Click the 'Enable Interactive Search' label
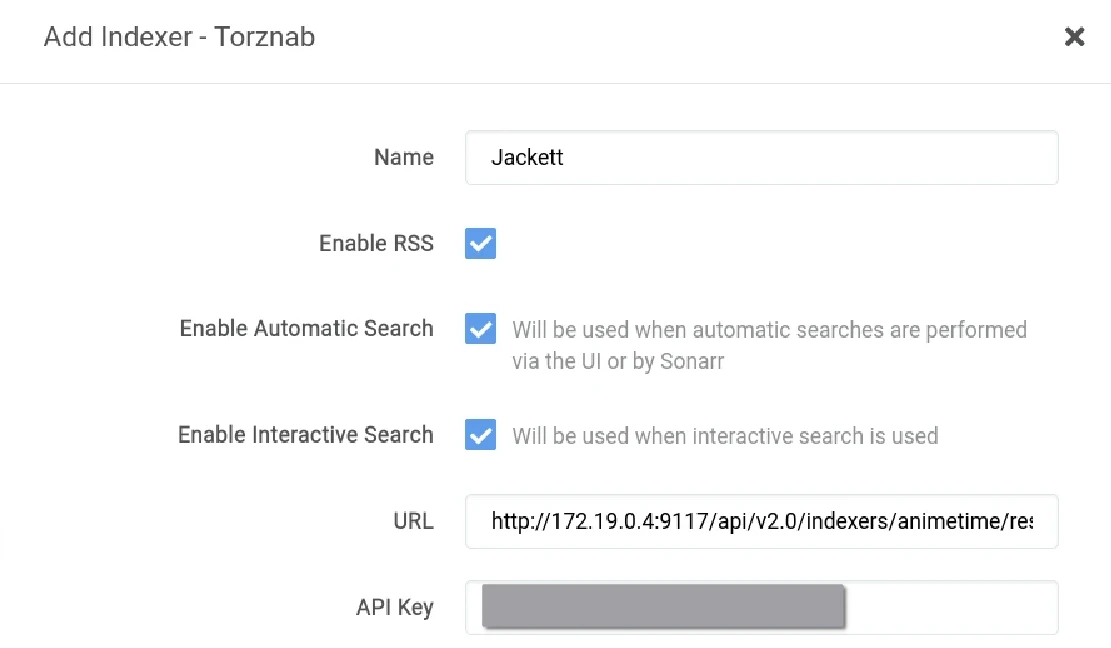1111x648 pixels. 305,435
